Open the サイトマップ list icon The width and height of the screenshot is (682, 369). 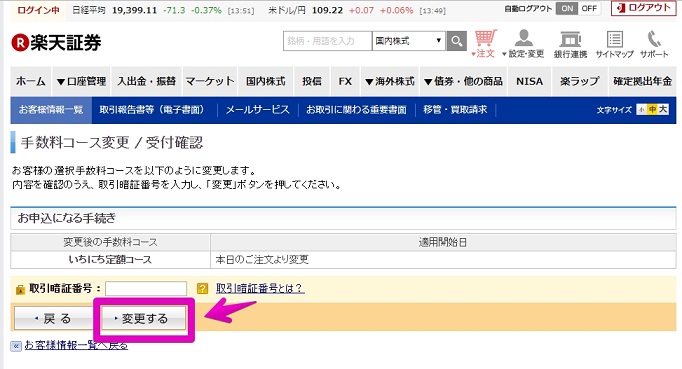coord(615,44)
